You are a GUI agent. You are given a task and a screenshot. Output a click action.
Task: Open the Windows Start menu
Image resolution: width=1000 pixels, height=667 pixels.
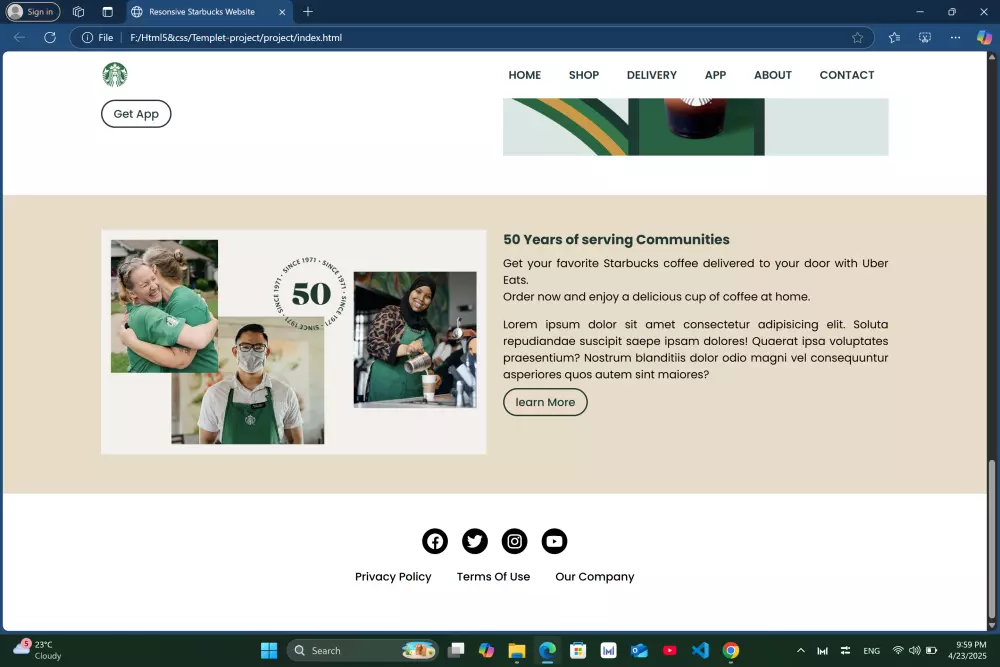(x=269, y=650)
